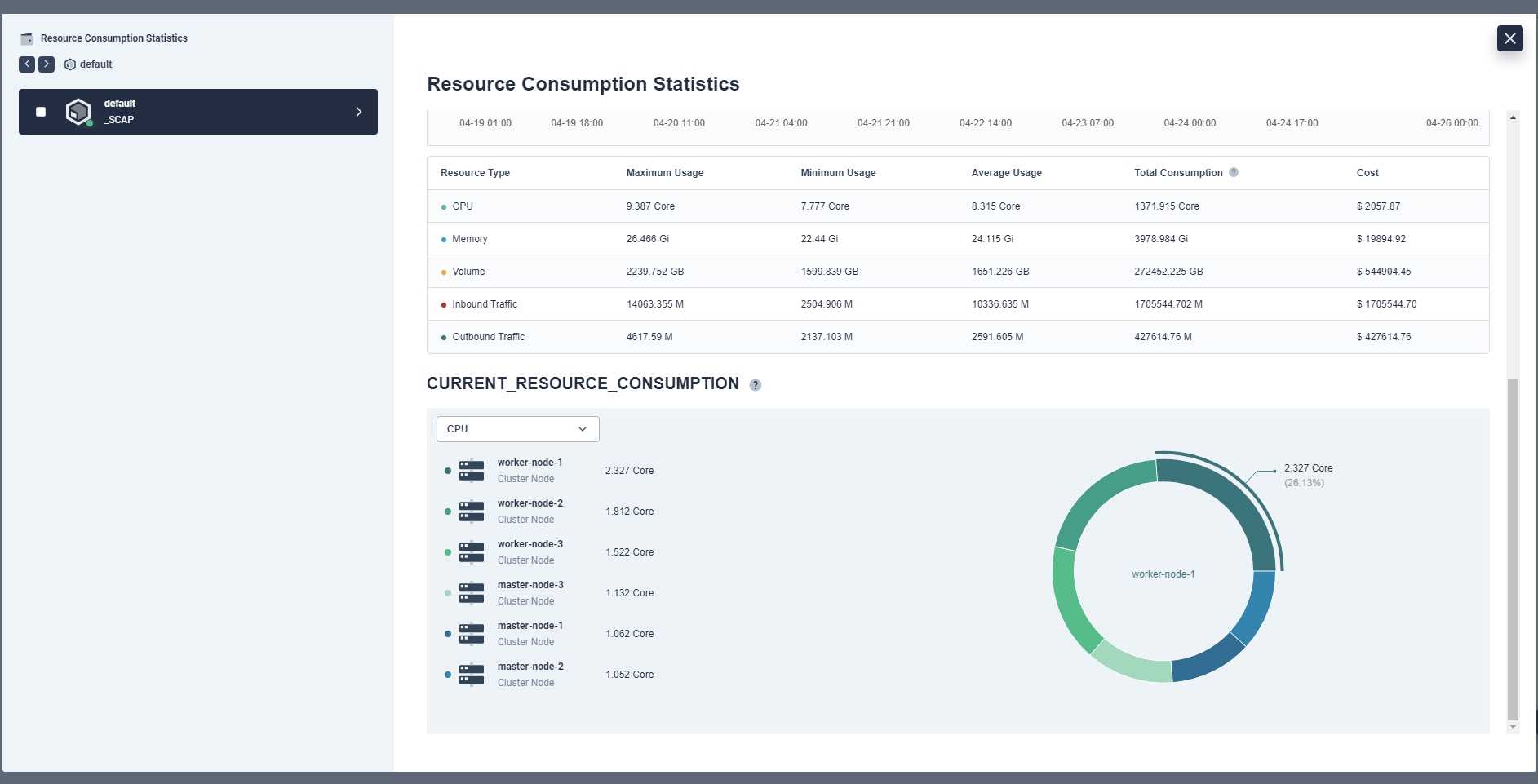This screenshot has width=1538, height=784.
Task: Click the Resource Consumption Statistics sidebar icon
Action: 27,38
